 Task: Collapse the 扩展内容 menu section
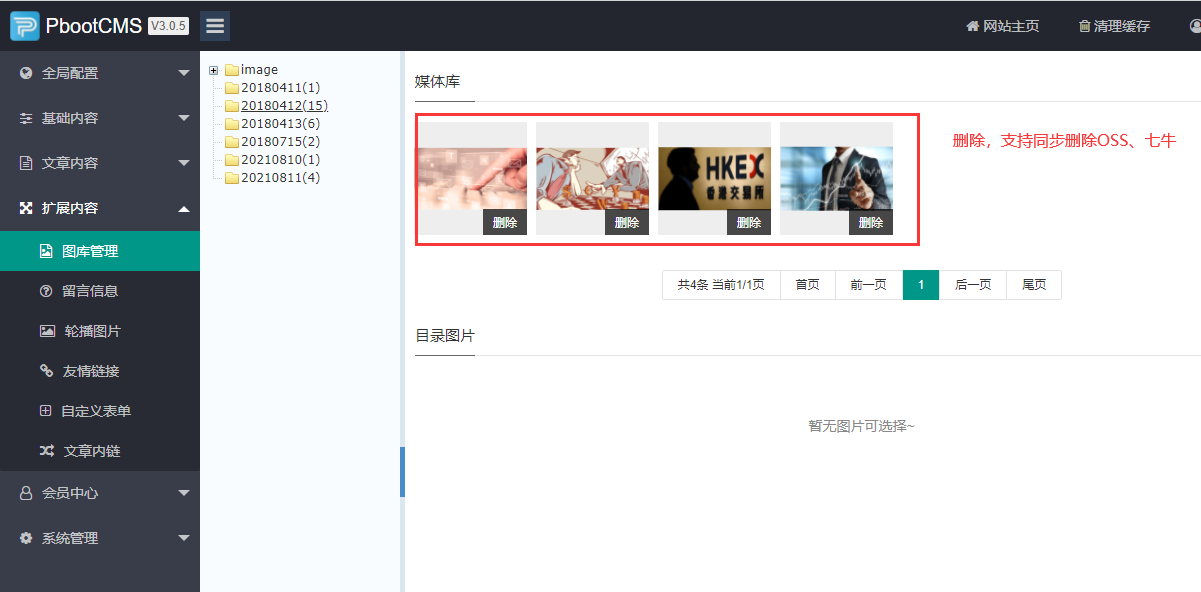pyautogui.click(x=100, y=208)
